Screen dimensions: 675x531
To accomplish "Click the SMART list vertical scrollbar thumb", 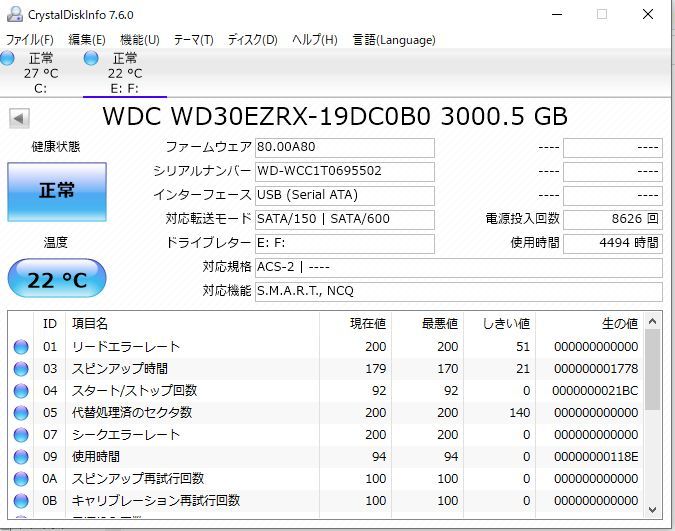I will [652, 370].
